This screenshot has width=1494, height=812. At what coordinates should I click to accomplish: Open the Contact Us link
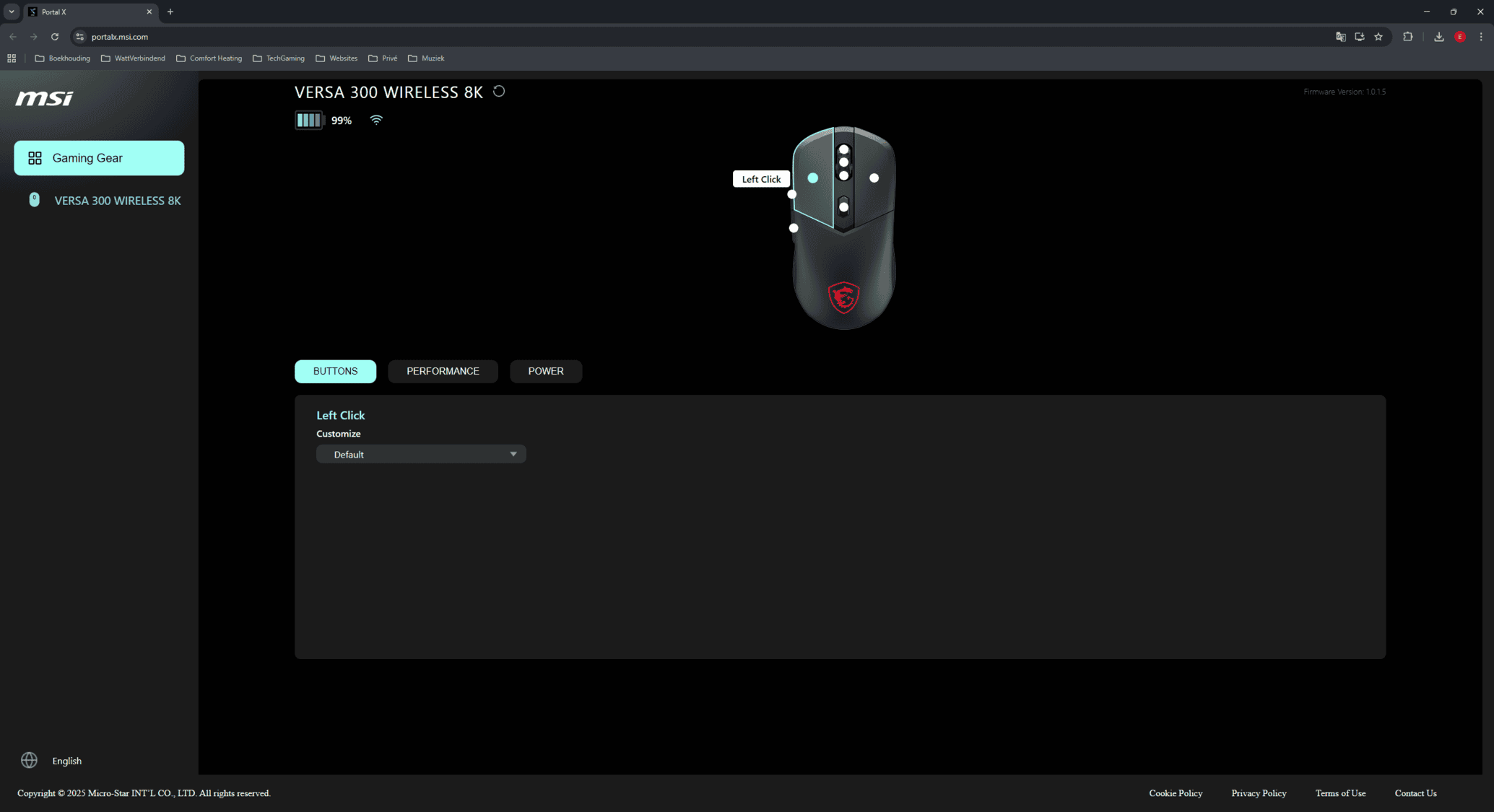[1415, 793]
